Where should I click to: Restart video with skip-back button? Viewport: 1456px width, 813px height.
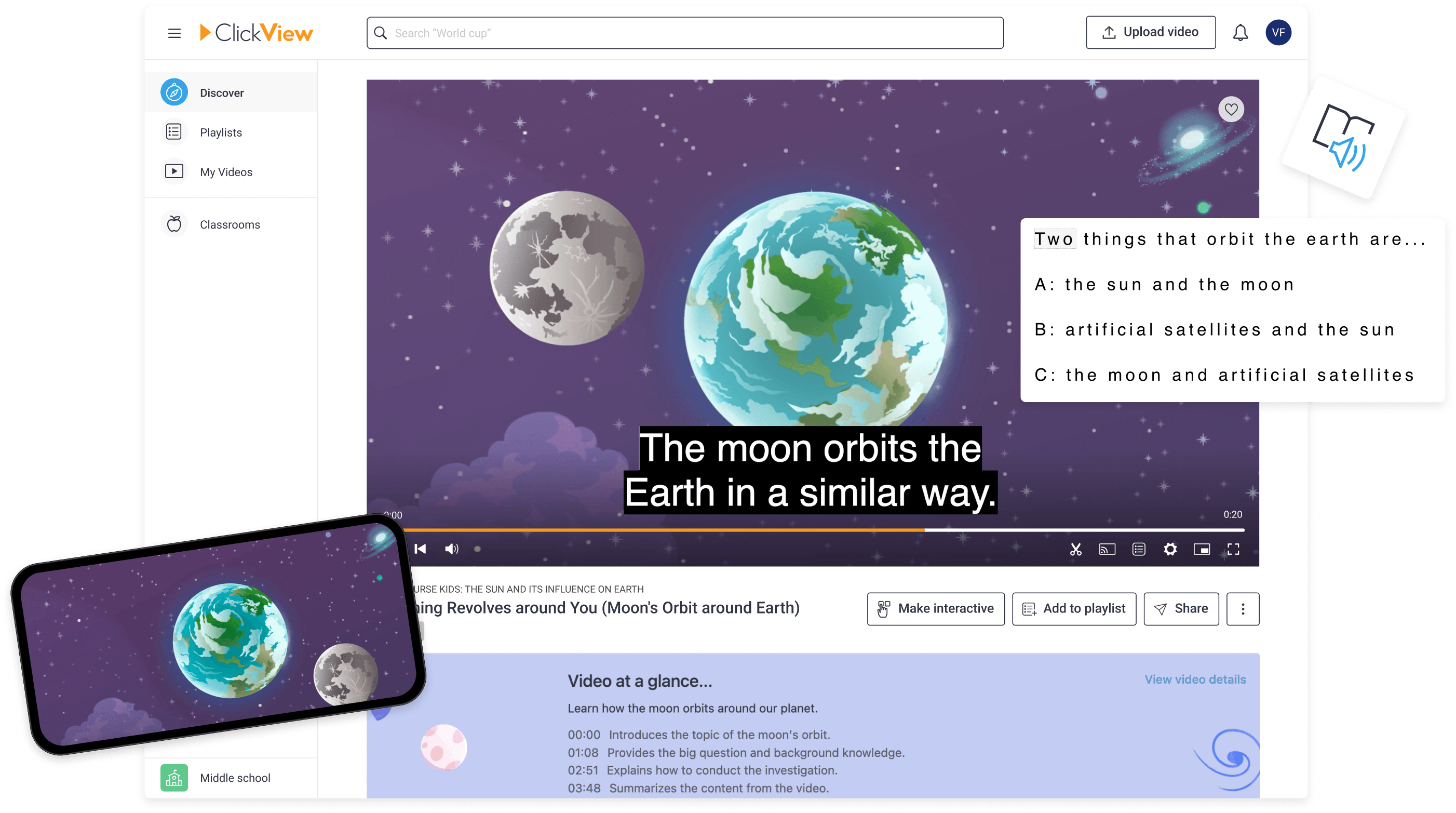(420, 549)
